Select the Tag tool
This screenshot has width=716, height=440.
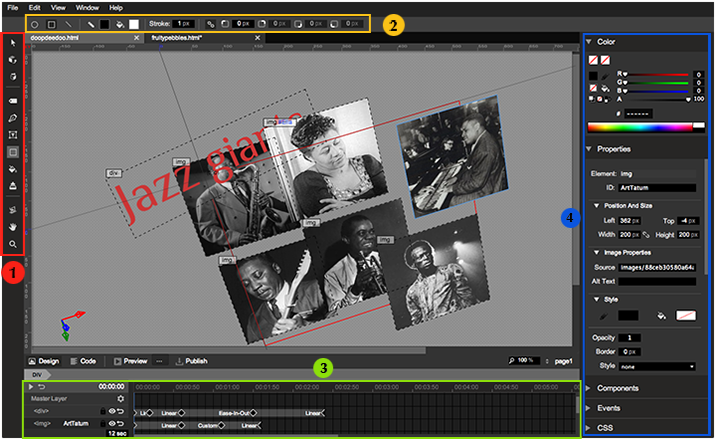tap(13, 101)
